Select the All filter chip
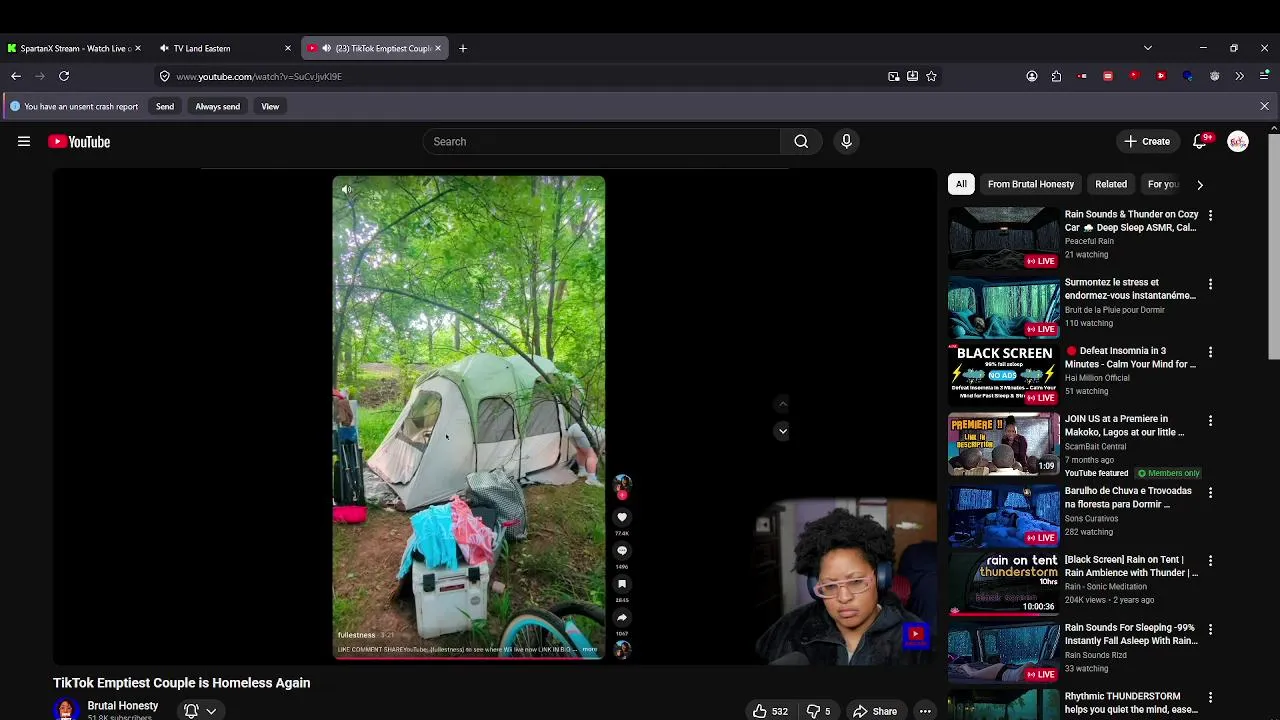 click(x=961, y=184)
